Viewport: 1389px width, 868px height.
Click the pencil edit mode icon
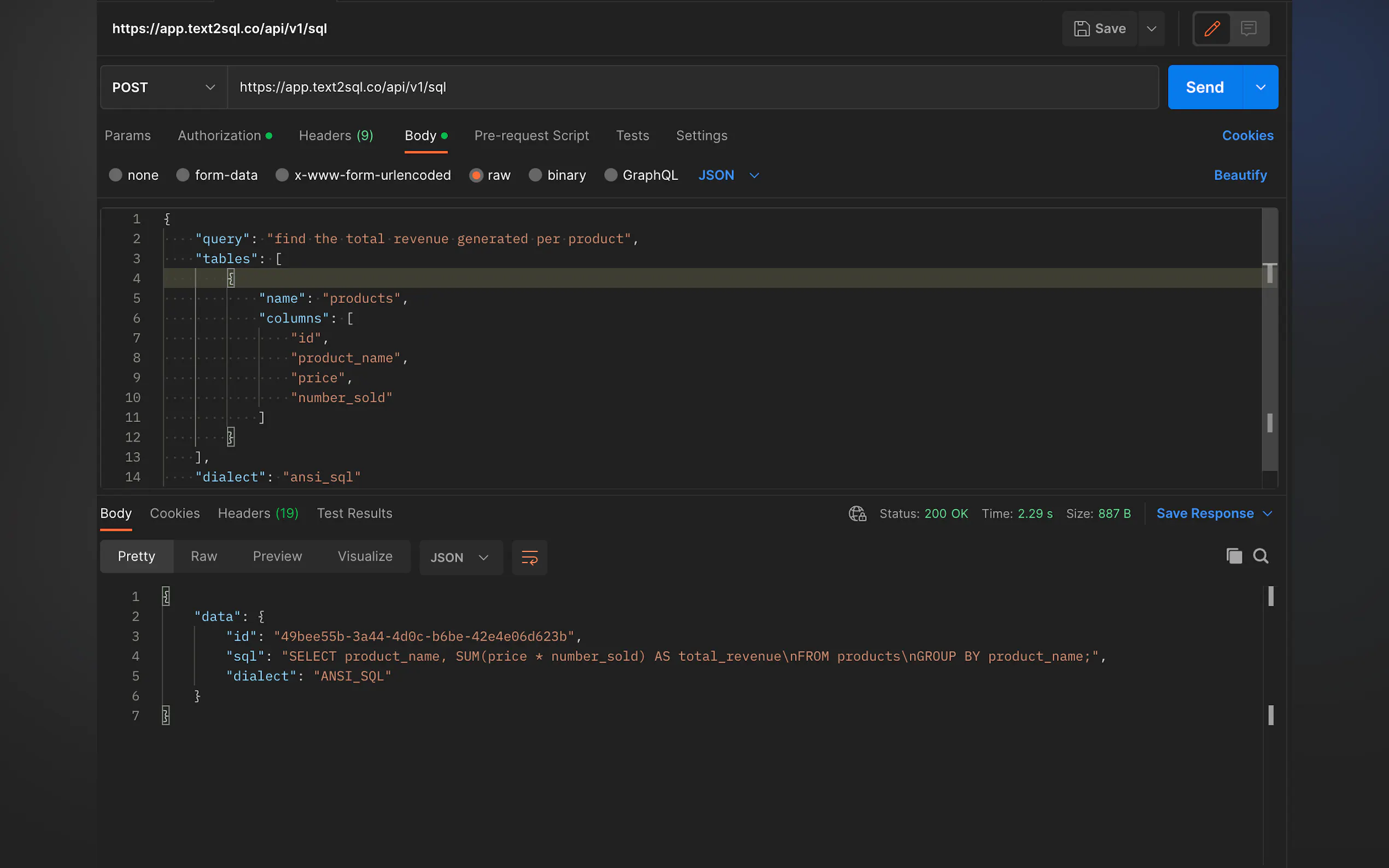[x=1212, y=28]
